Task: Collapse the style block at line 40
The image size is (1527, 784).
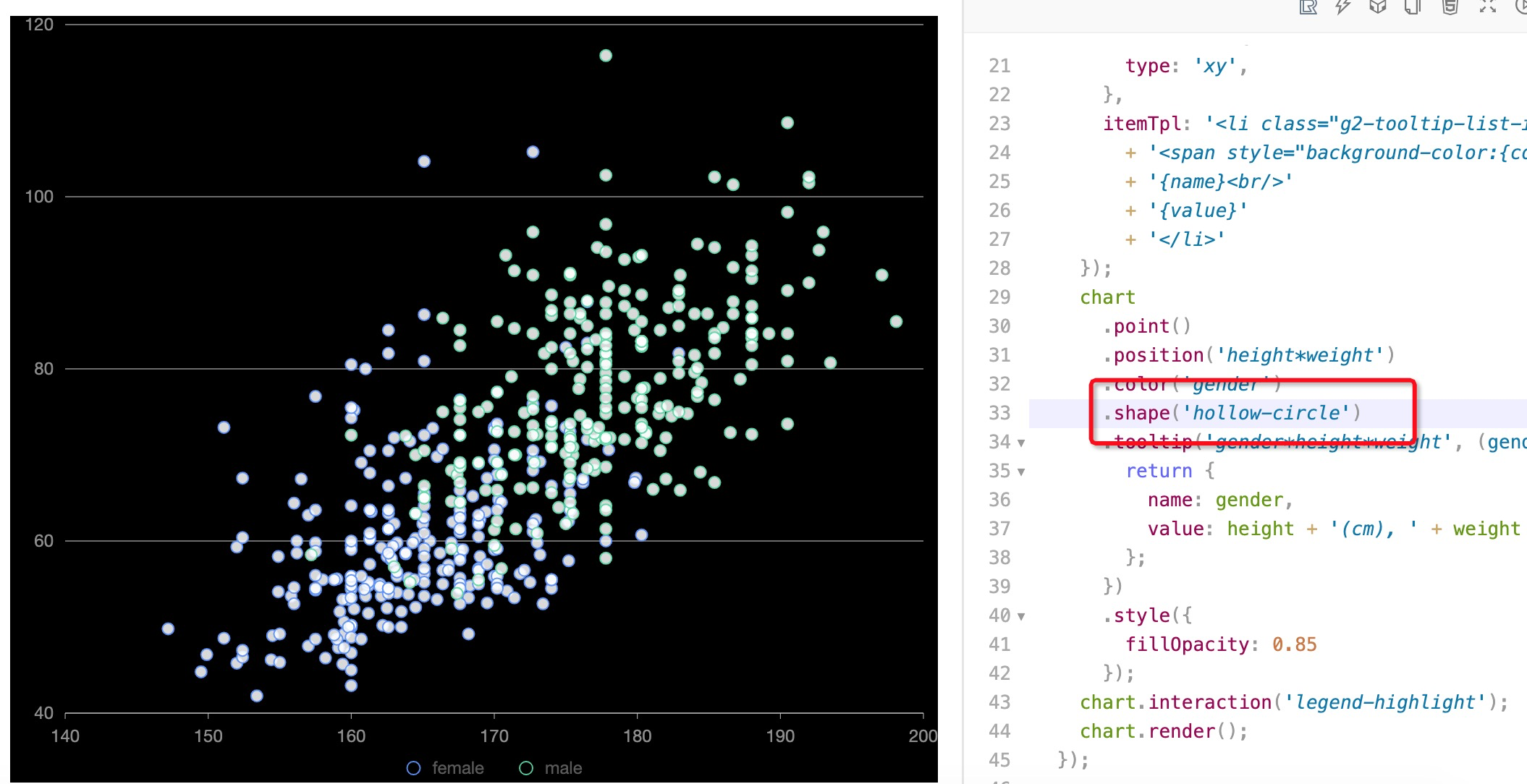Action: pyautogui.click(x=1021, y=616)
